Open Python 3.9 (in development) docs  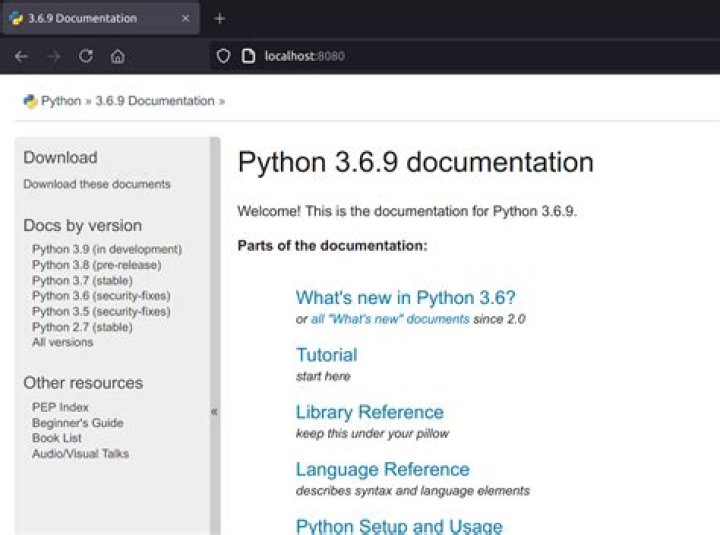click(x=107, y=249)
